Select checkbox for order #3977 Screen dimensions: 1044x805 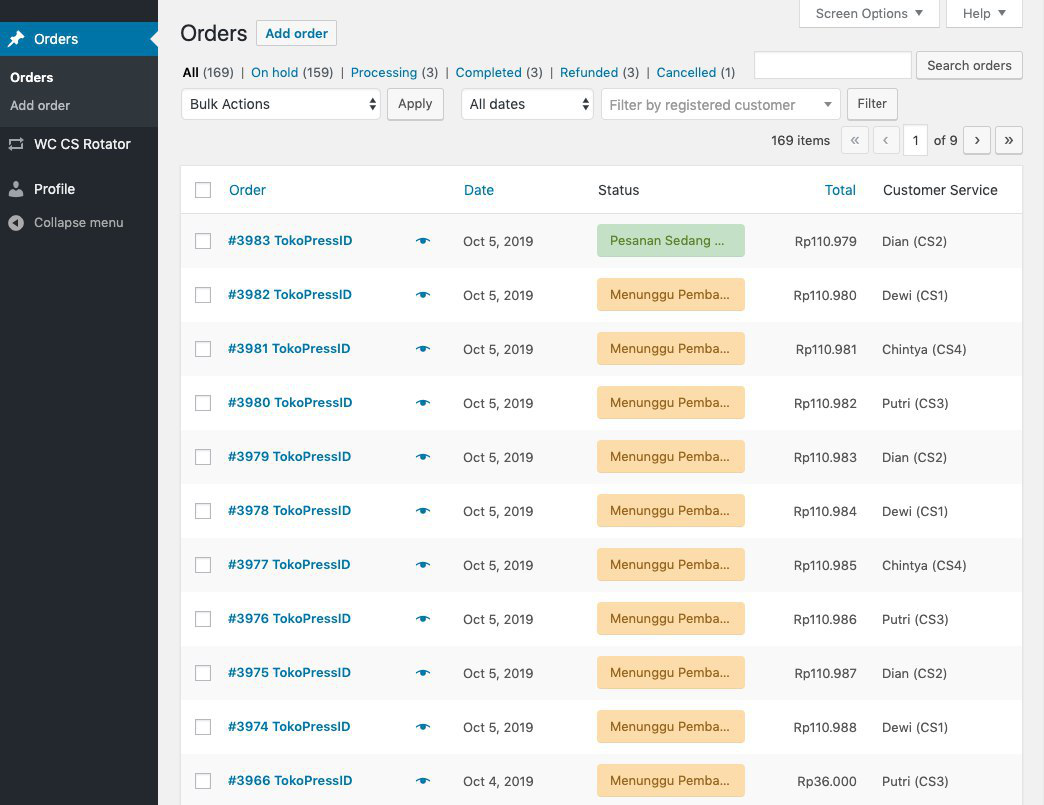pyautogui.click(x=203, y=565)
